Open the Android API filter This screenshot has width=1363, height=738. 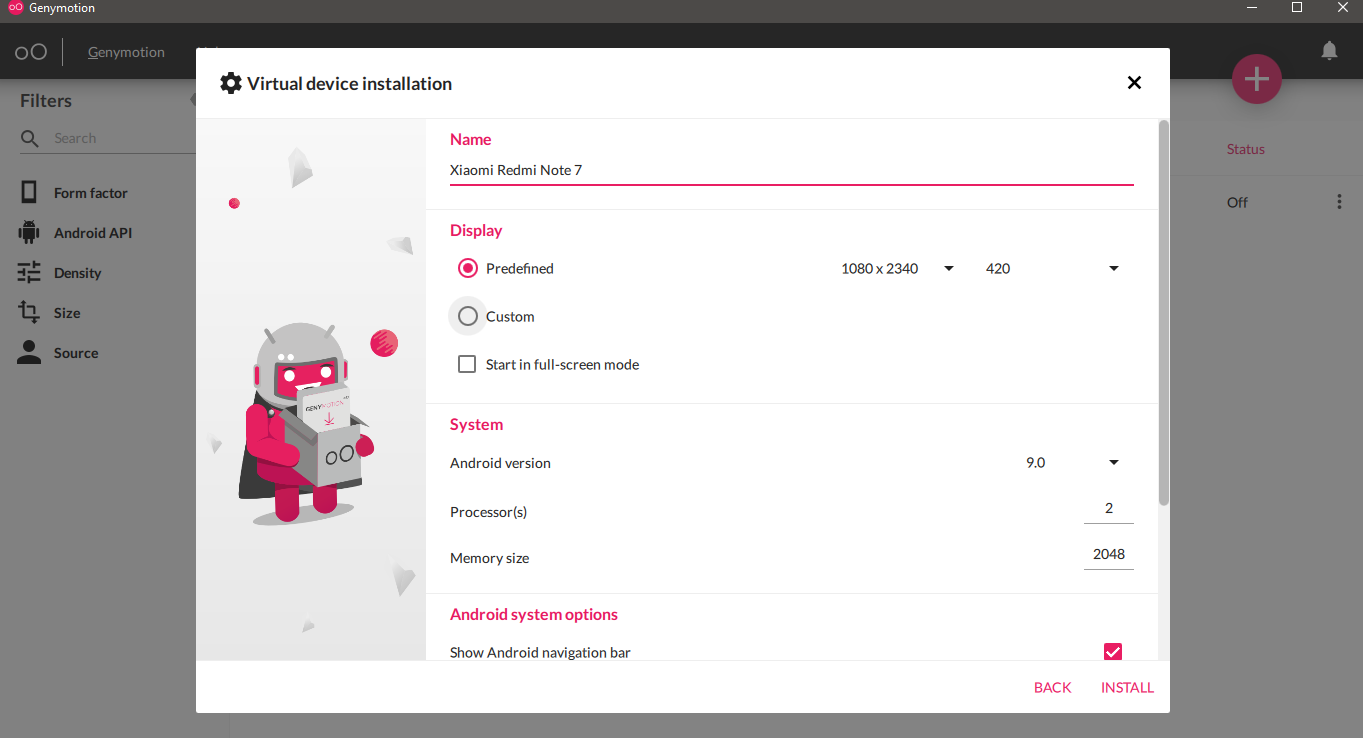[x=92, y=233]
